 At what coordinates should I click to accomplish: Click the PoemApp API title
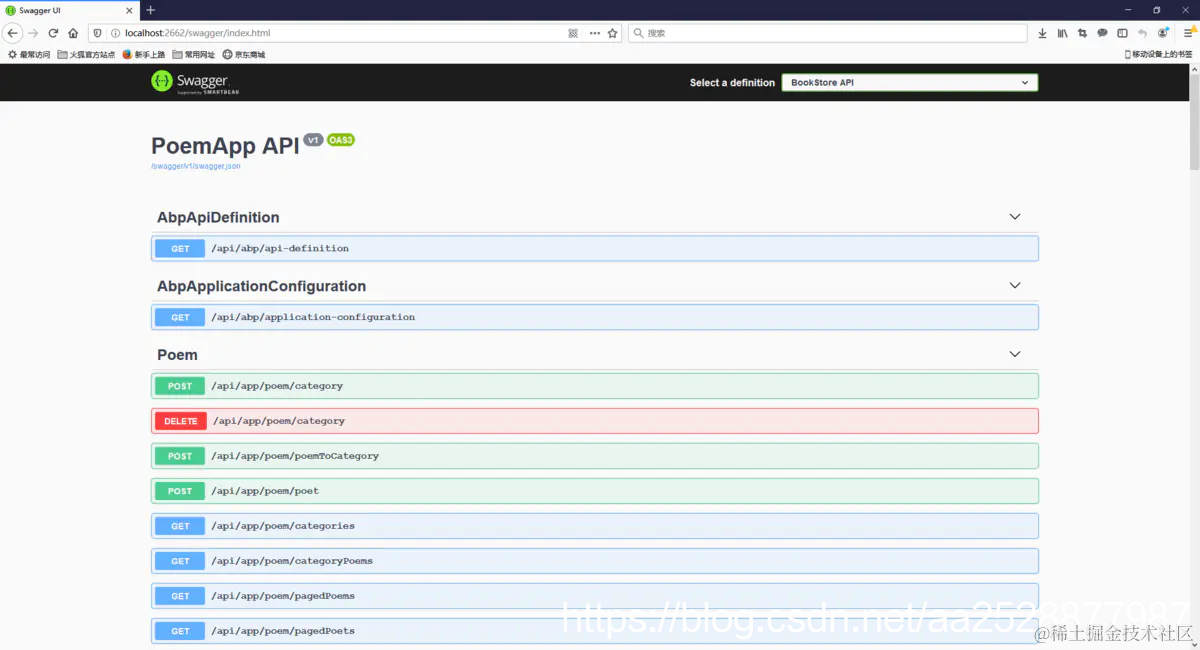(225, 146)
